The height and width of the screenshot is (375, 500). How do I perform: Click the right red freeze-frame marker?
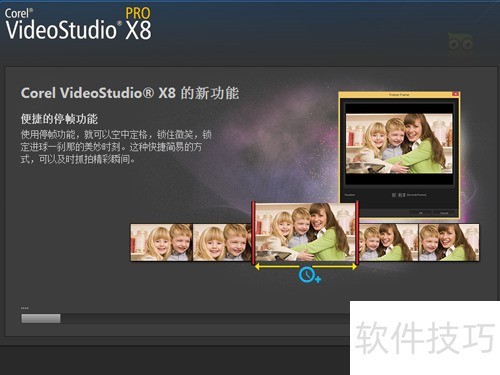click(357, 232)
